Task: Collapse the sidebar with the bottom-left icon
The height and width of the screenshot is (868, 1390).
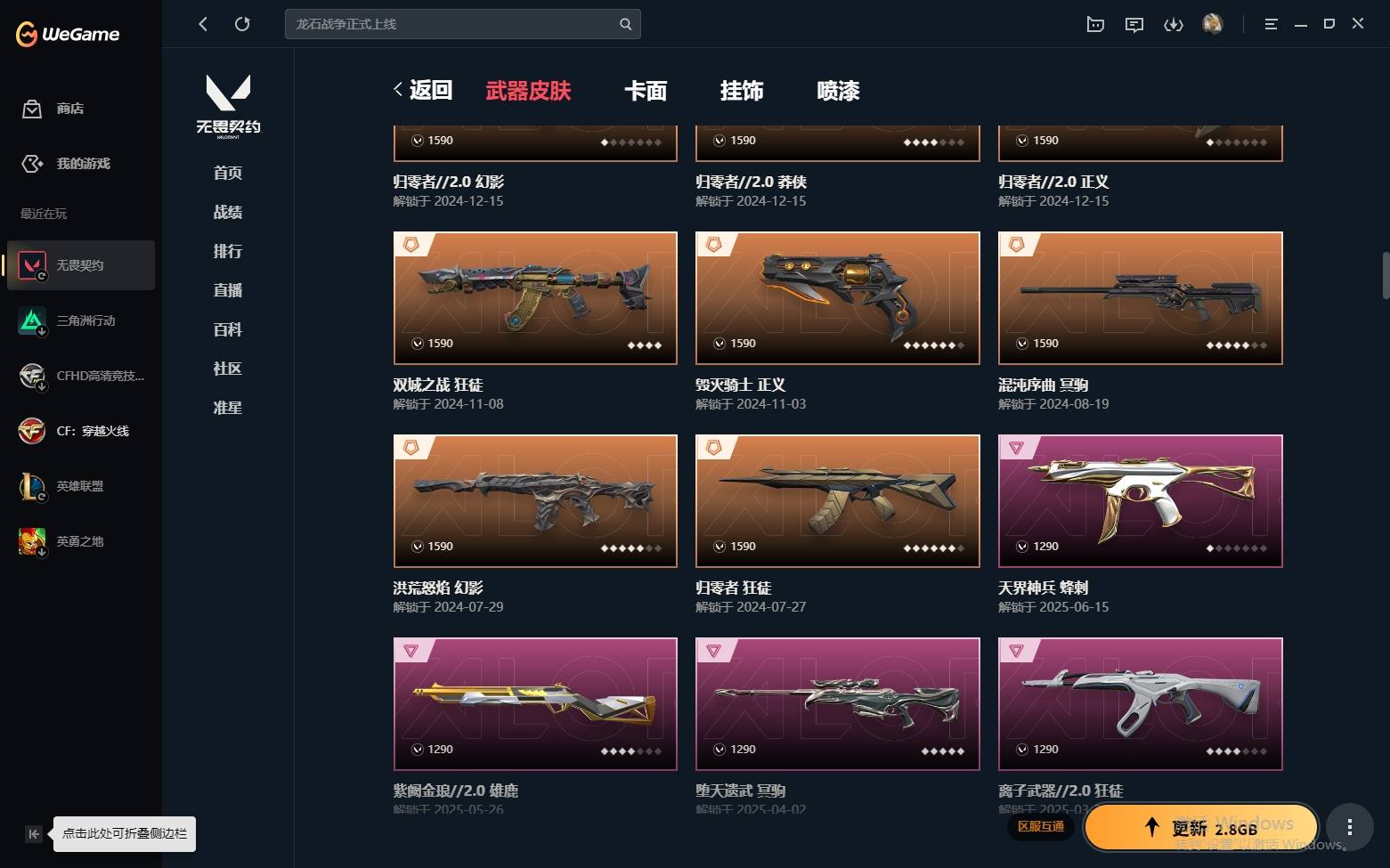Action: pyautogui.click(x=33, y=834)
